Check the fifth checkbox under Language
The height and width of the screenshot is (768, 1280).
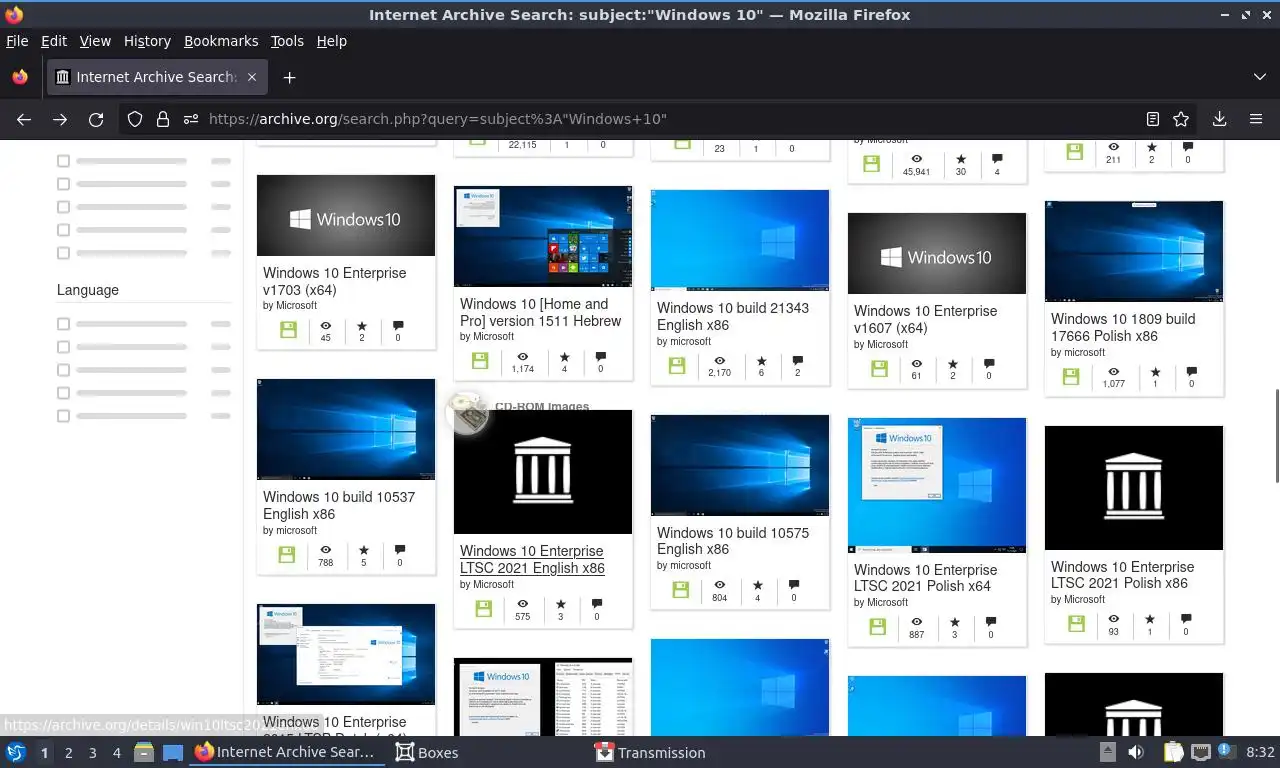(63, 416)
